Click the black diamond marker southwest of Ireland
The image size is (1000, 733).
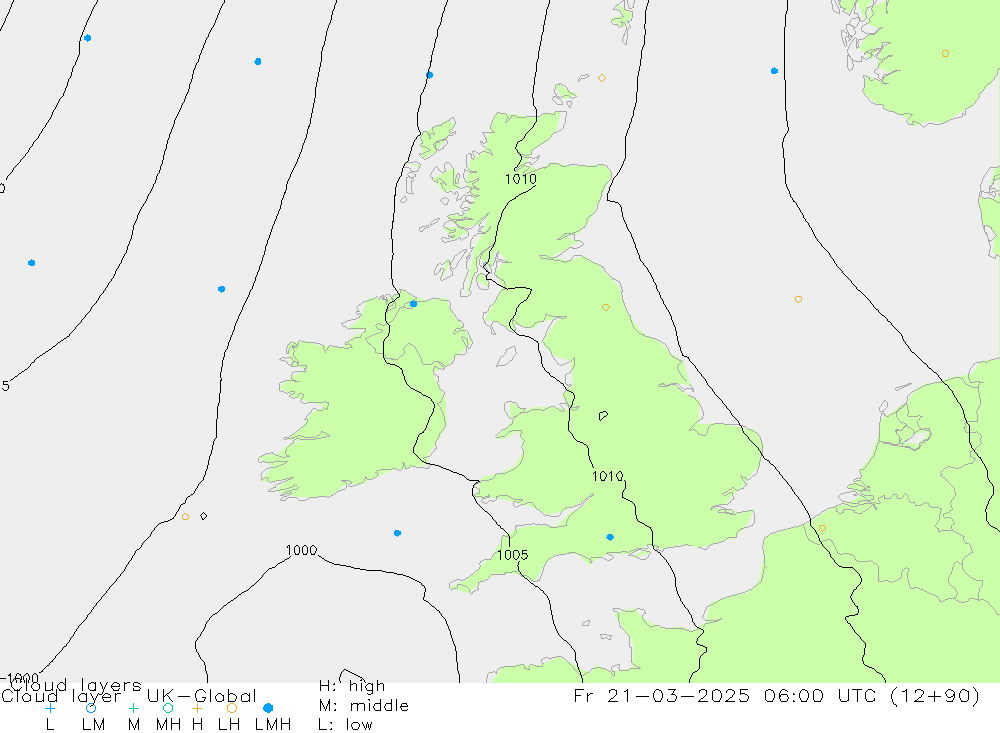[203, 515]
